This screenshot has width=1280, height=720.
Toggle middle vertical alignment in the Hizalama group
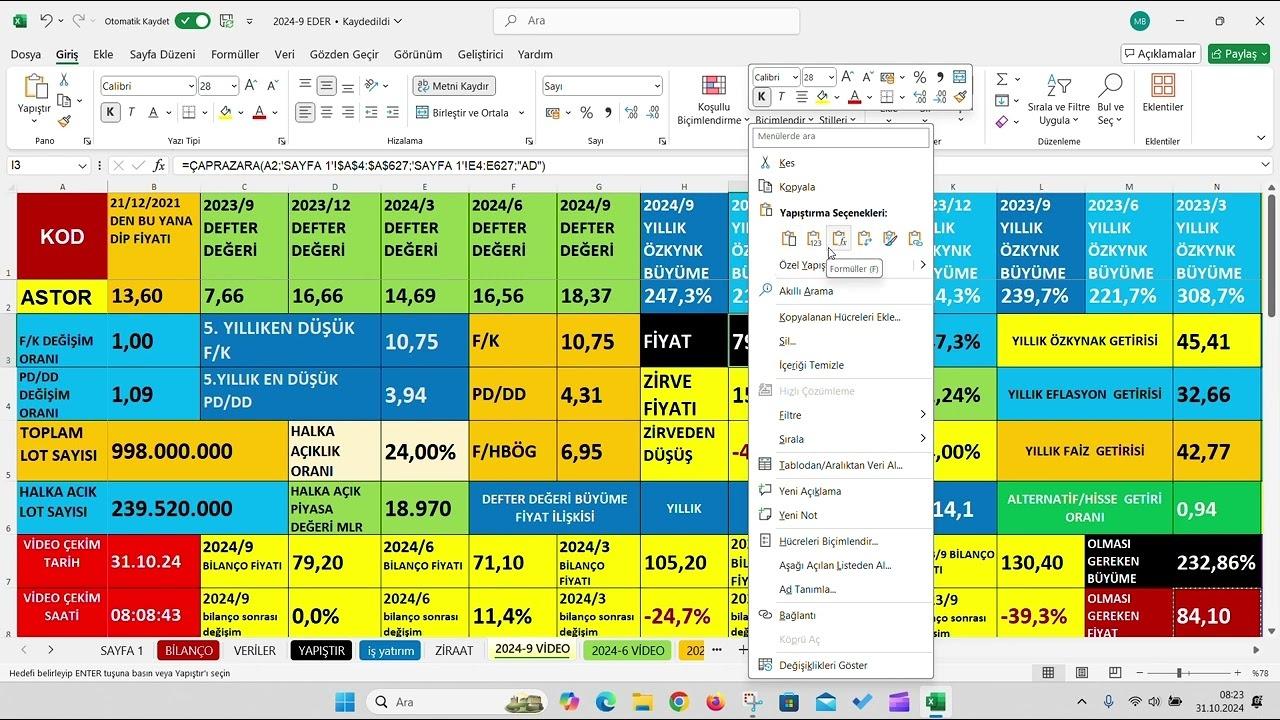tap(328, 86)
